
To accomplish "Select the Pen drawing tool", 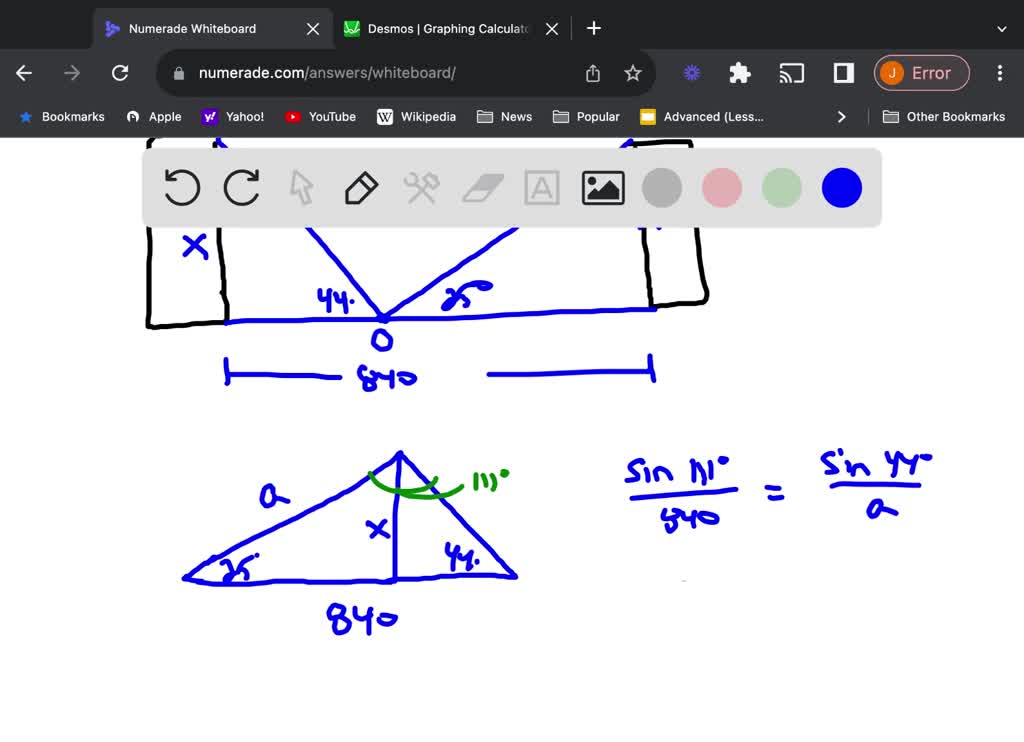I will click(x=361, y=187).
